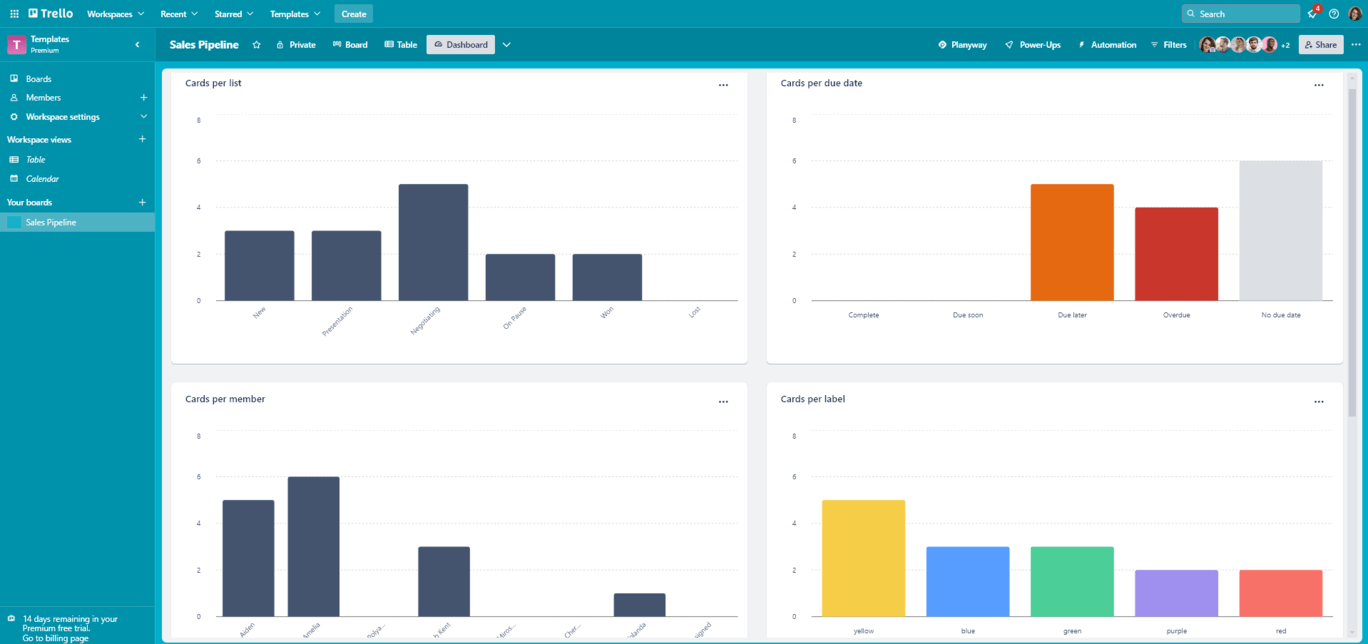Open the views dropdown chevron beside Dashboard
This screenshot has width=1368, height=644.
tap(507, 45)
